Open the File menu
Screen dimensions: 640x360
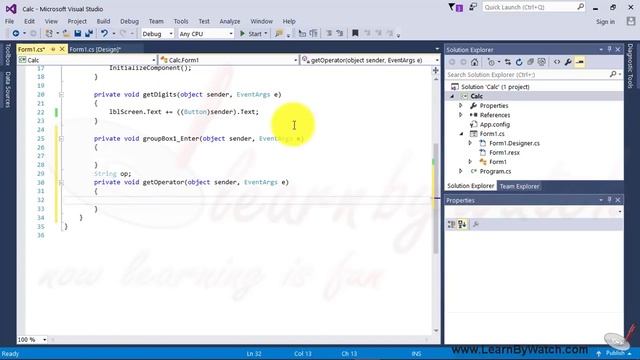9,21
